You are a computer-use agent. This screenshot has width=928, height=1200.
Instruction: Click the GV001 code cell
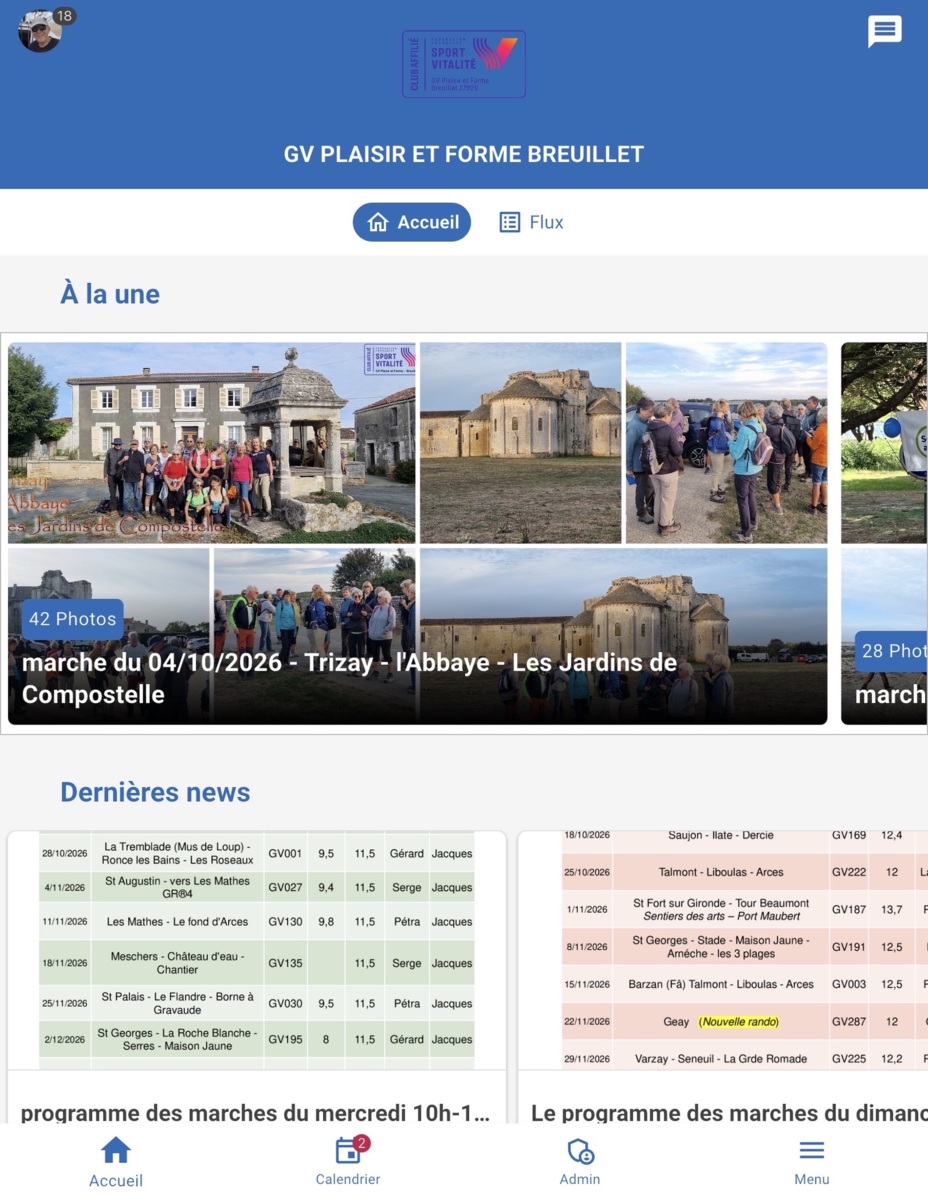click(284, 854)
